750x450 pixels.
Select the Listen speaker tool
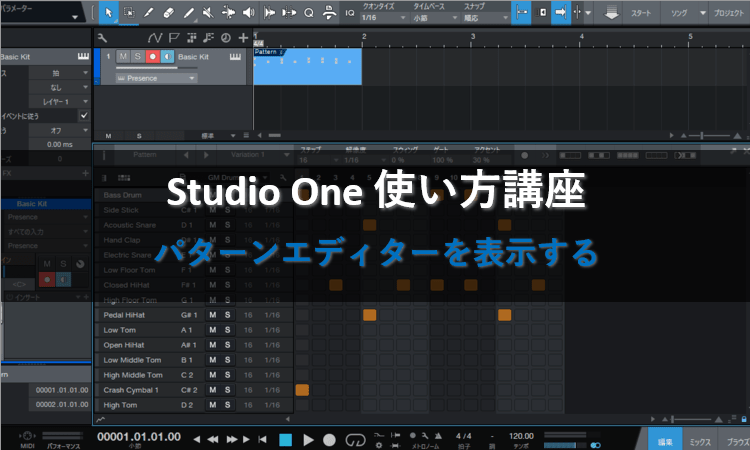point(249,13)
